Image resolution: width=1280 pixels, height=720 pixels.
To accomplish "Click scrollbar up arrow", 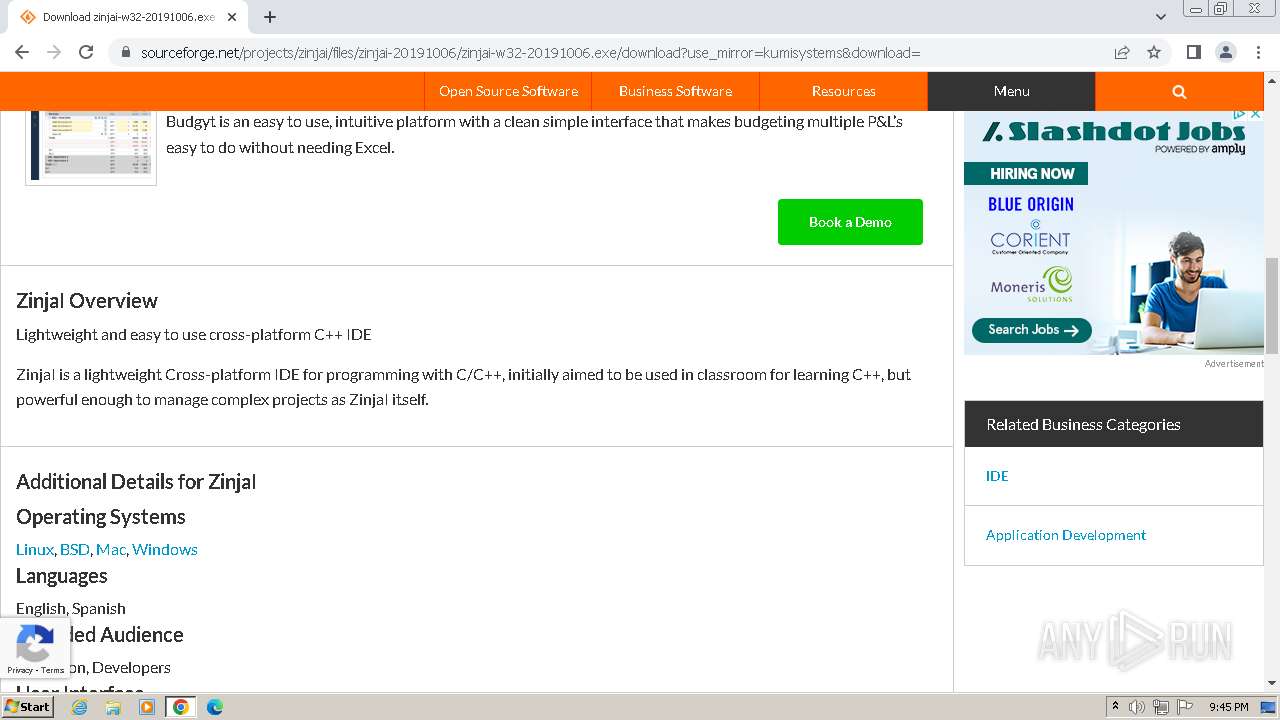I will (x=1272, y=79).
